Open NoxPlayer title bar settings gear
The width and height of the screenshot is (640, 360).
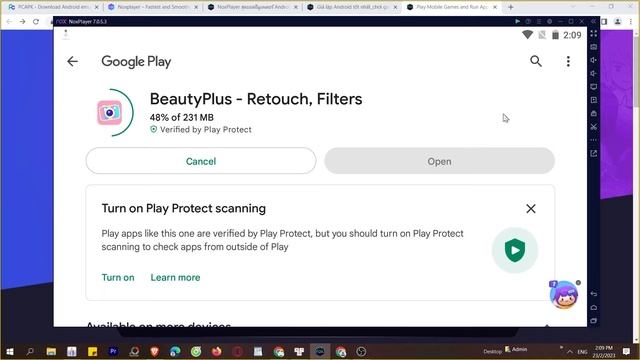coord(549,21)
